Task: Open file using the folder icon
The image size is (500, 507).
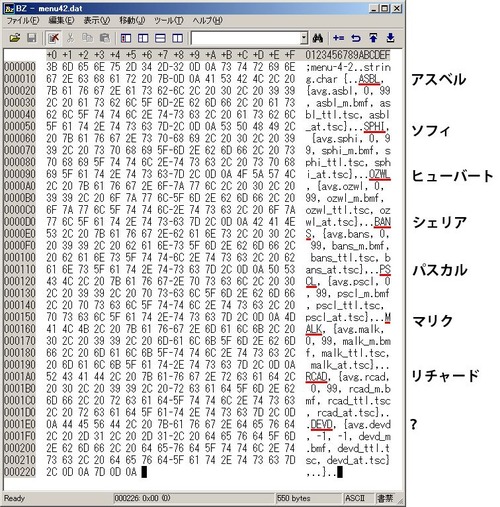Action: point(15,38)
